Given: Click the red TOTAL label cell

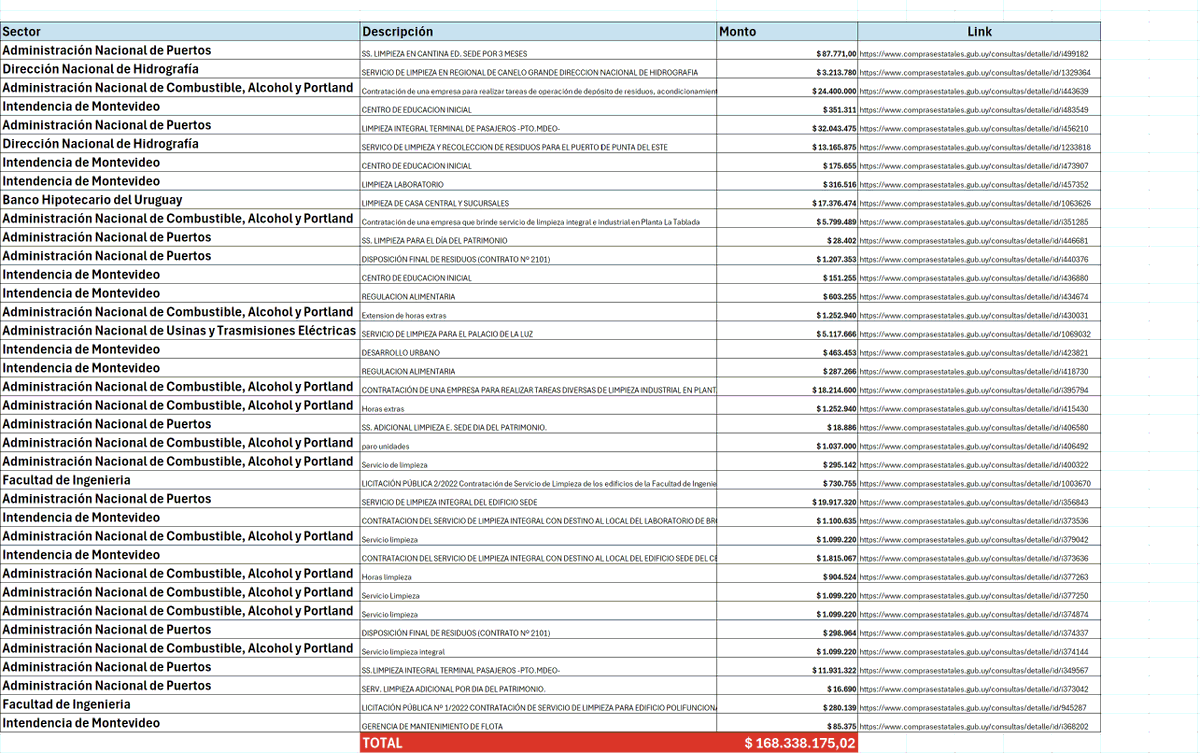Looking at the screenshot, I should click(x=539, y=743).
